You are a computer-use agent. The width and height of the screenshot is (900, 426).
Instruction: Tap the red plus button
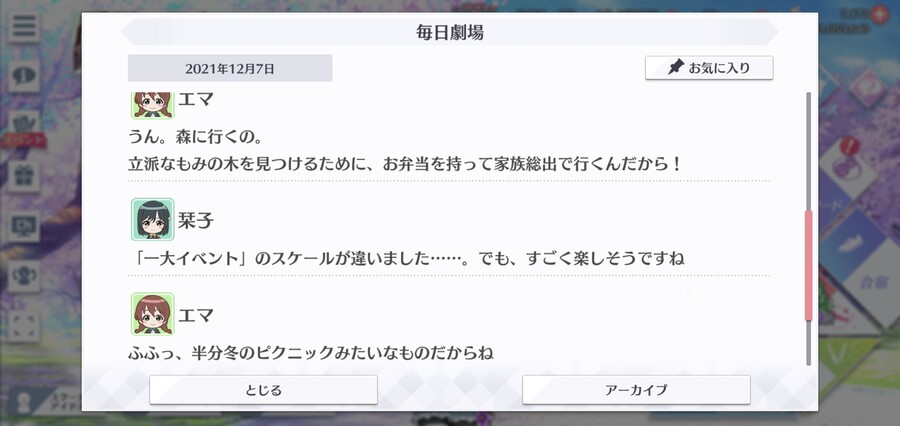[878, 14]
